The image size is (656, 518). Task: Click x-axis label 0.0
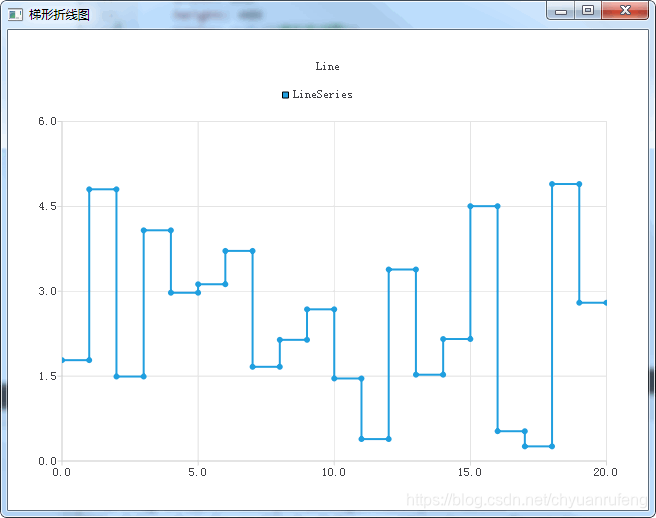62,472
